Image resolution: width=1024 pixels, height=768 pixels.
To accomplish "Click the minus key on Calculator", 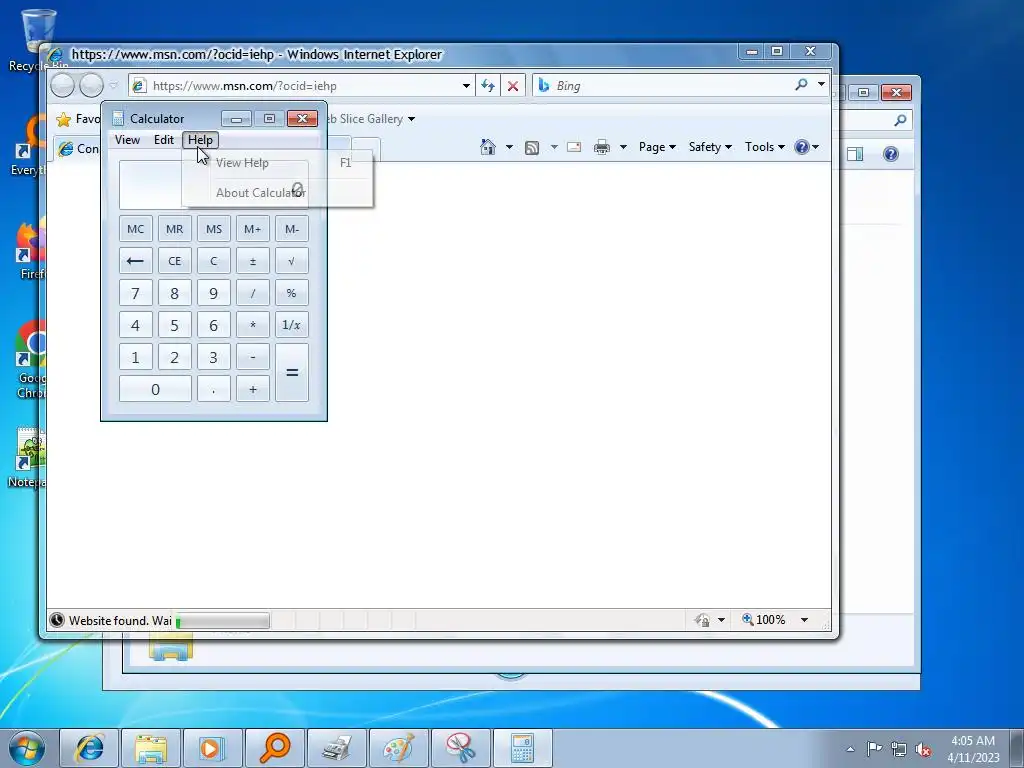I will coord(253,357).
